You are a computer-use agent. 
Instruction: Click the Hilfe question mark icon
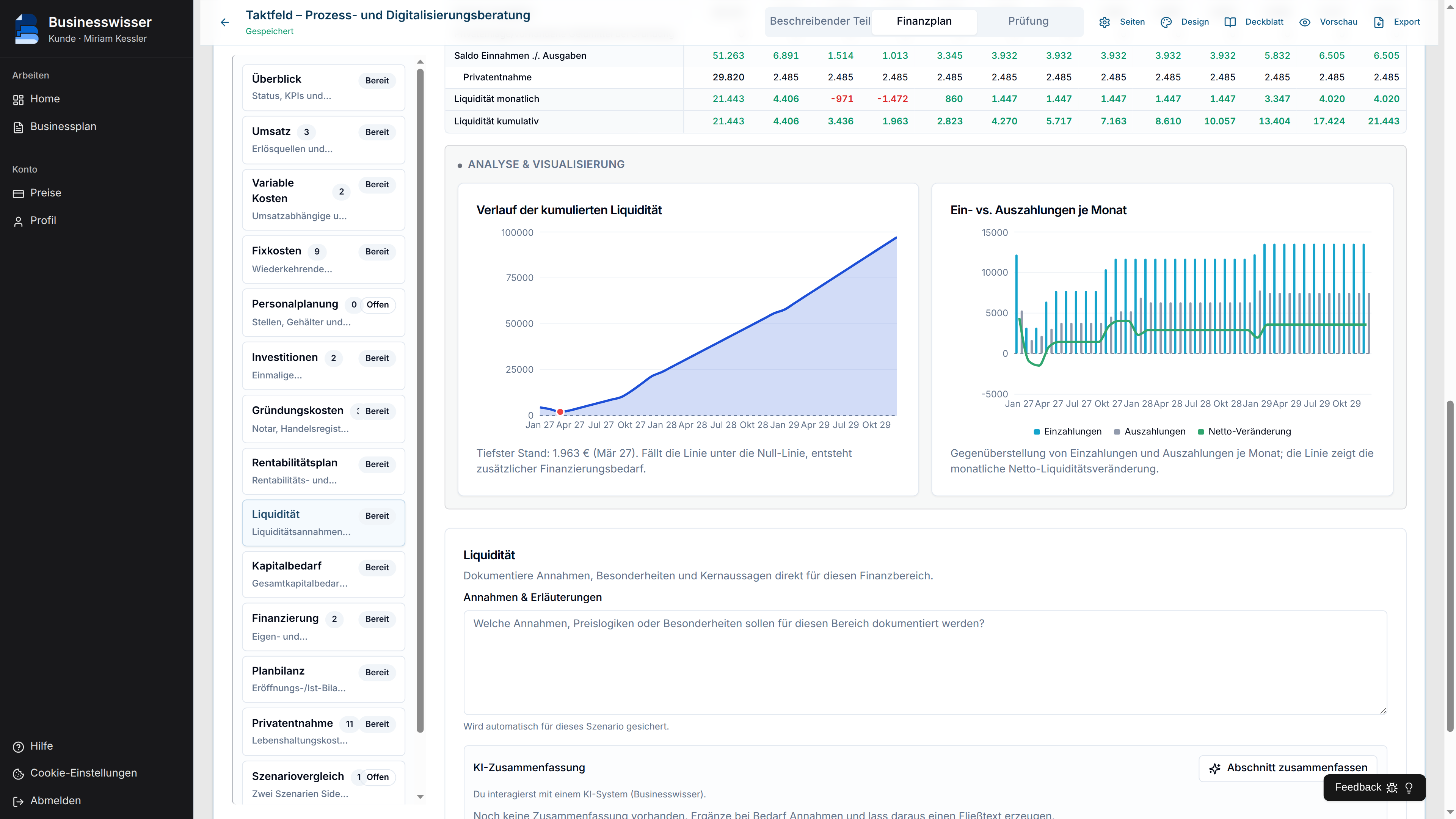[18, 747]
